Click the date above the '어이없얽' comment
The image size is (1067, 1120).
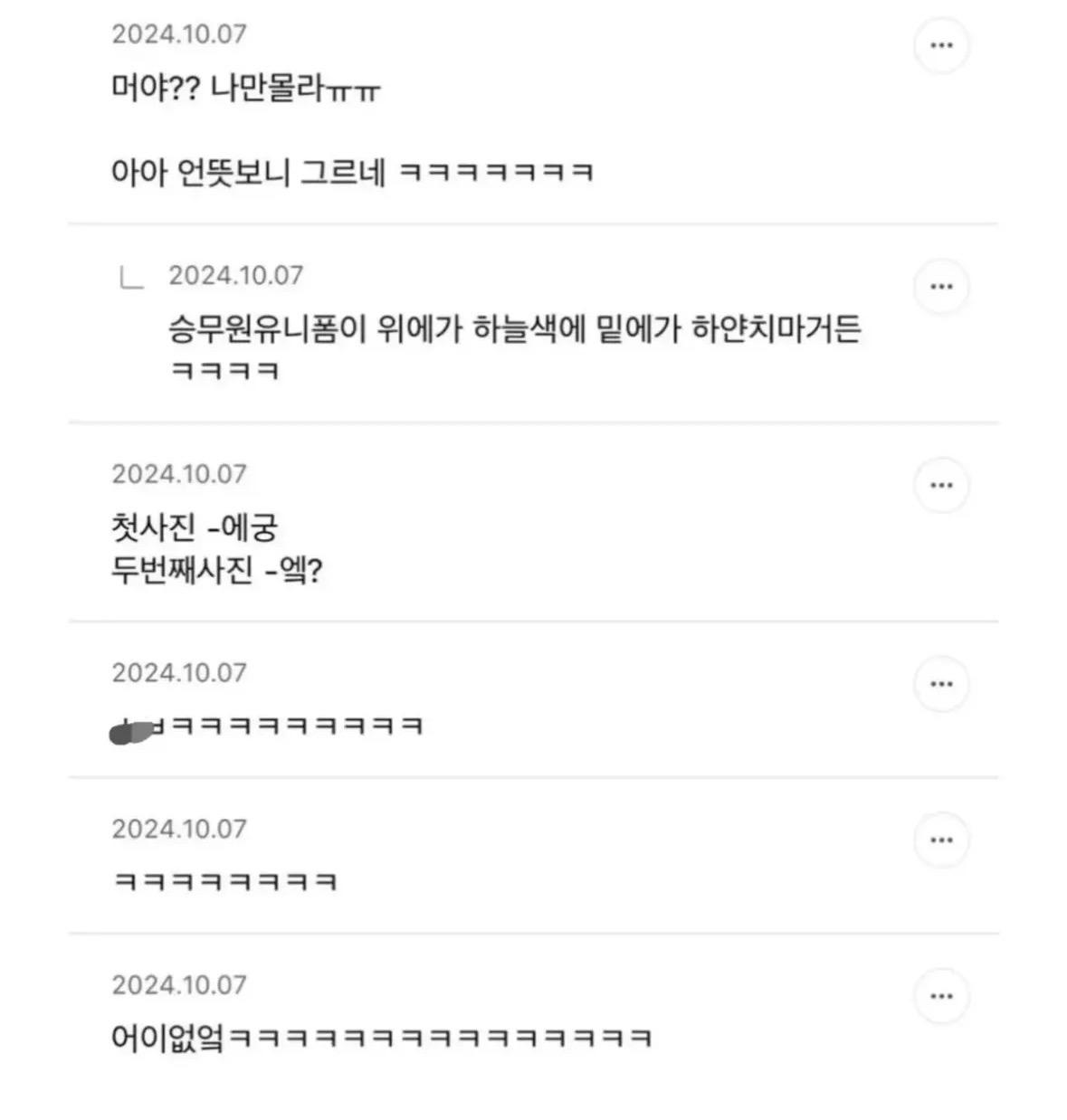pyautogui.click(x=179, y=985)
